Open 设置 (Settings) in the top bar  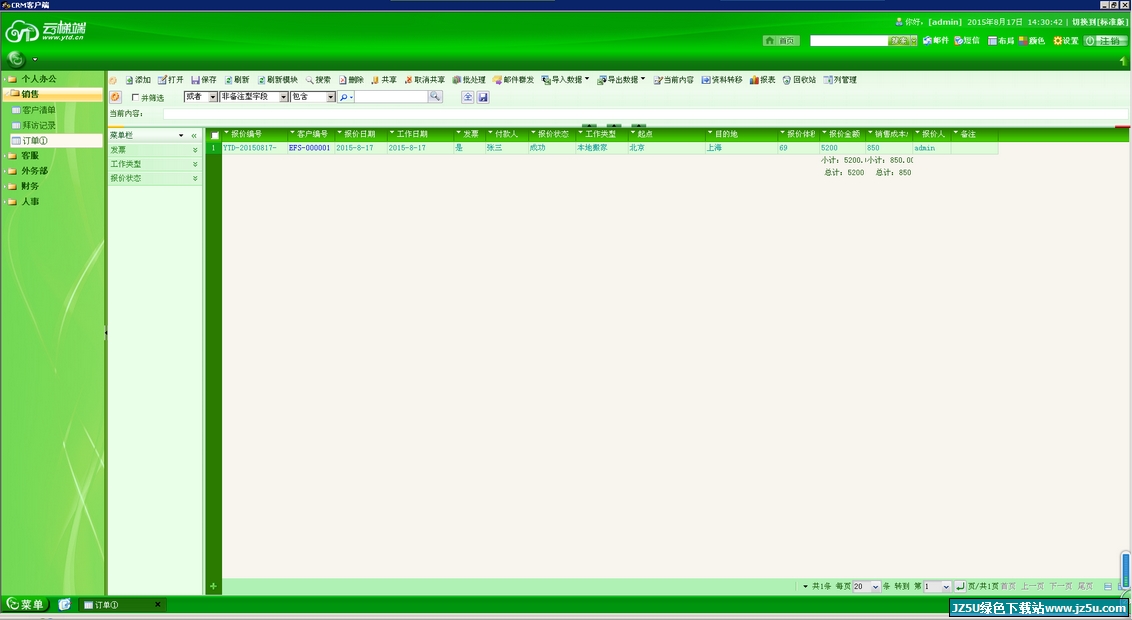pyautogui.click(x=1066, y=41)
